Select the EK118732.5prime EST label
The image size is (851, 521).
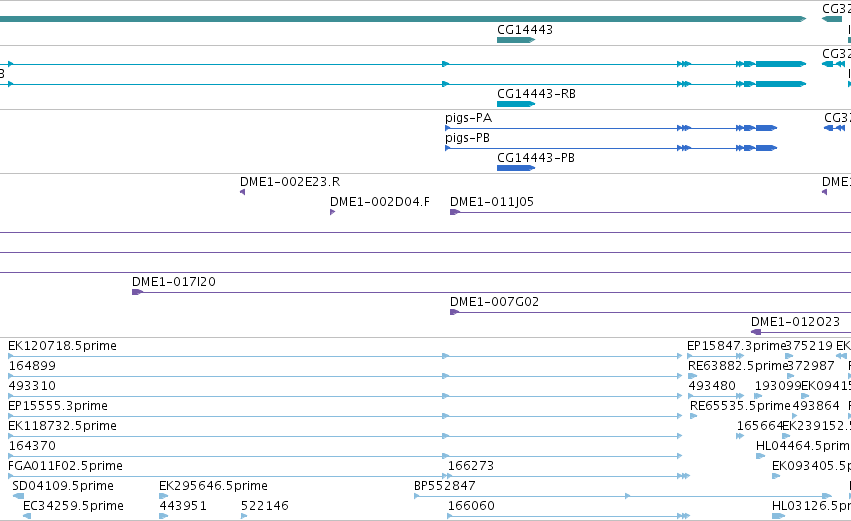tap(62, 426)
